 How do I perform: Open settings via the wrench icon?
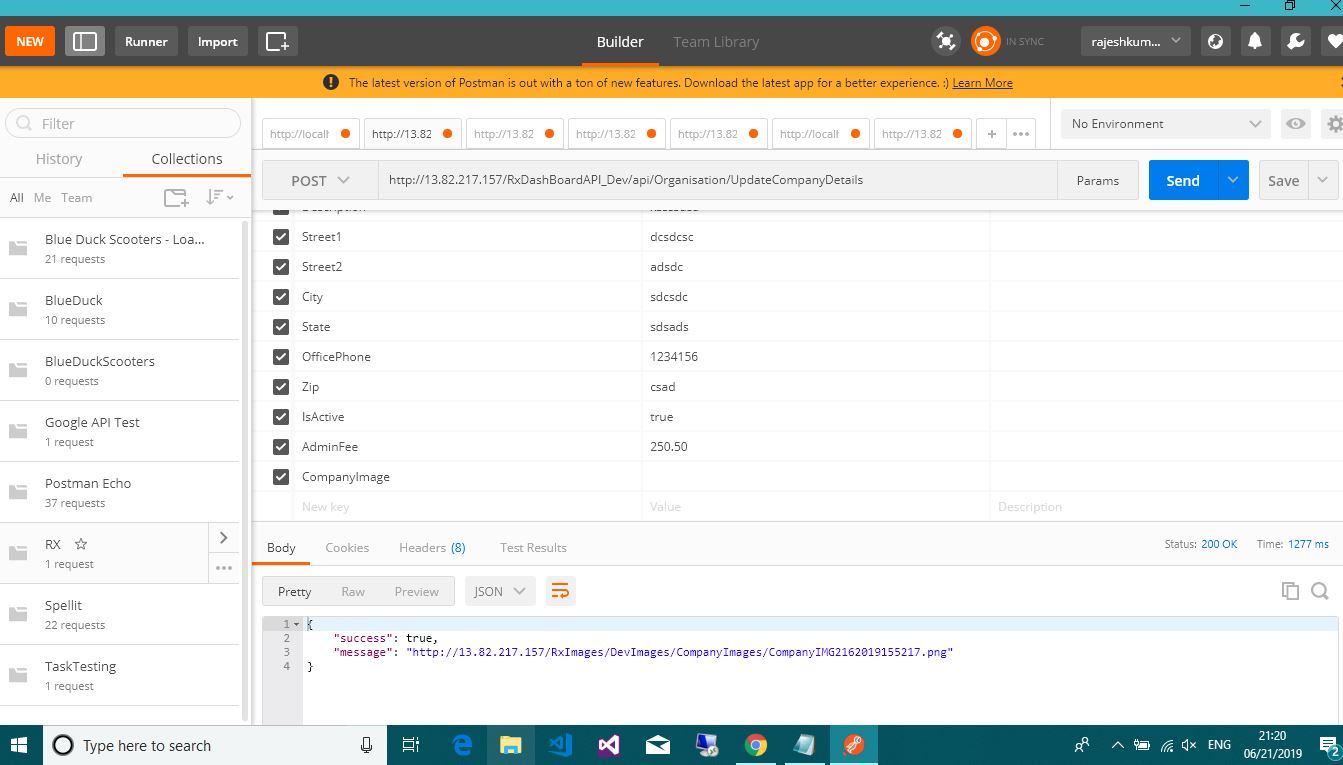pos(1295,42)
